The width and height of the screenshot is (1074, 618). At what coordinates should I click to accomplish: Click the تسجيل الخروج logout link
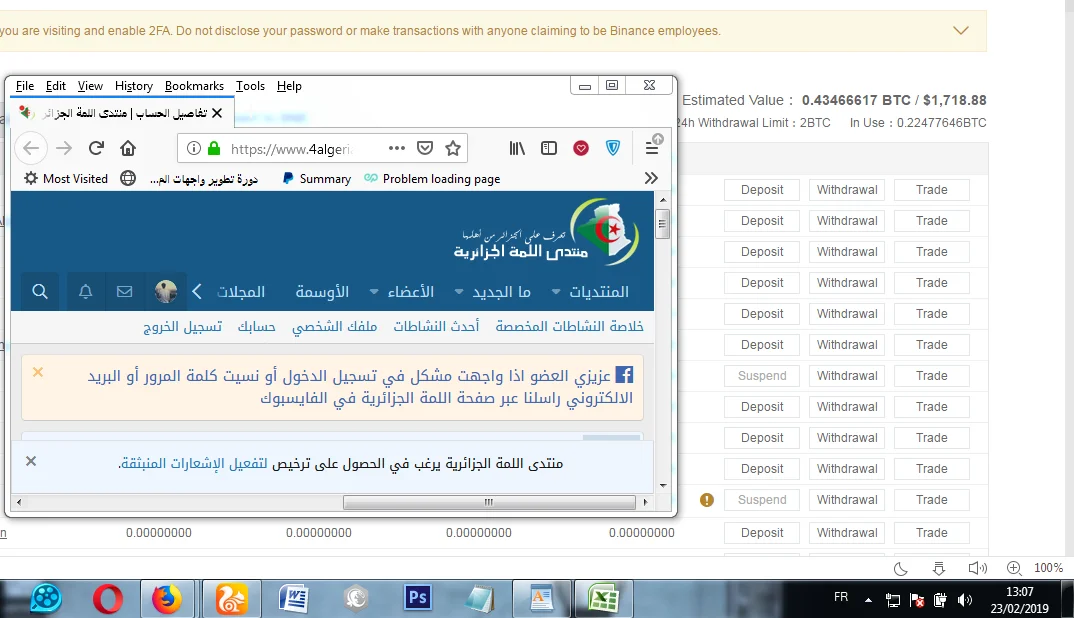(x=182, y=327)
